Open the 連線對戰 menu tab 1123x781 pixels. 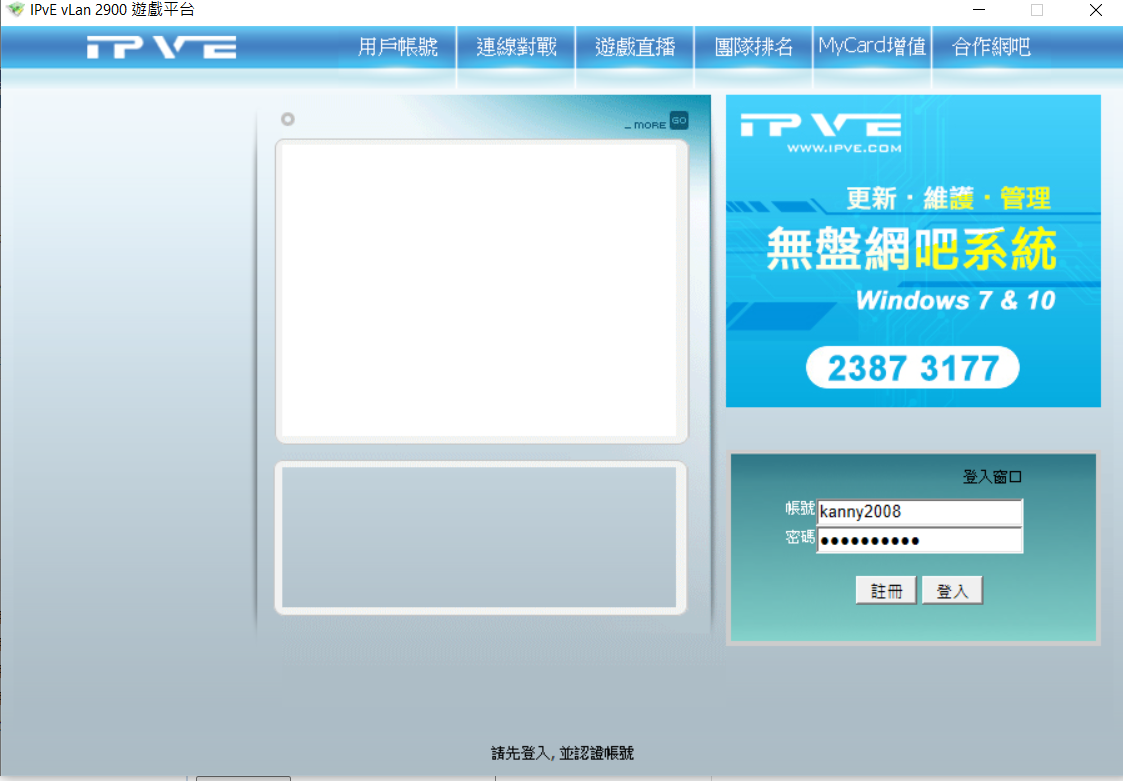coord(516,47)
